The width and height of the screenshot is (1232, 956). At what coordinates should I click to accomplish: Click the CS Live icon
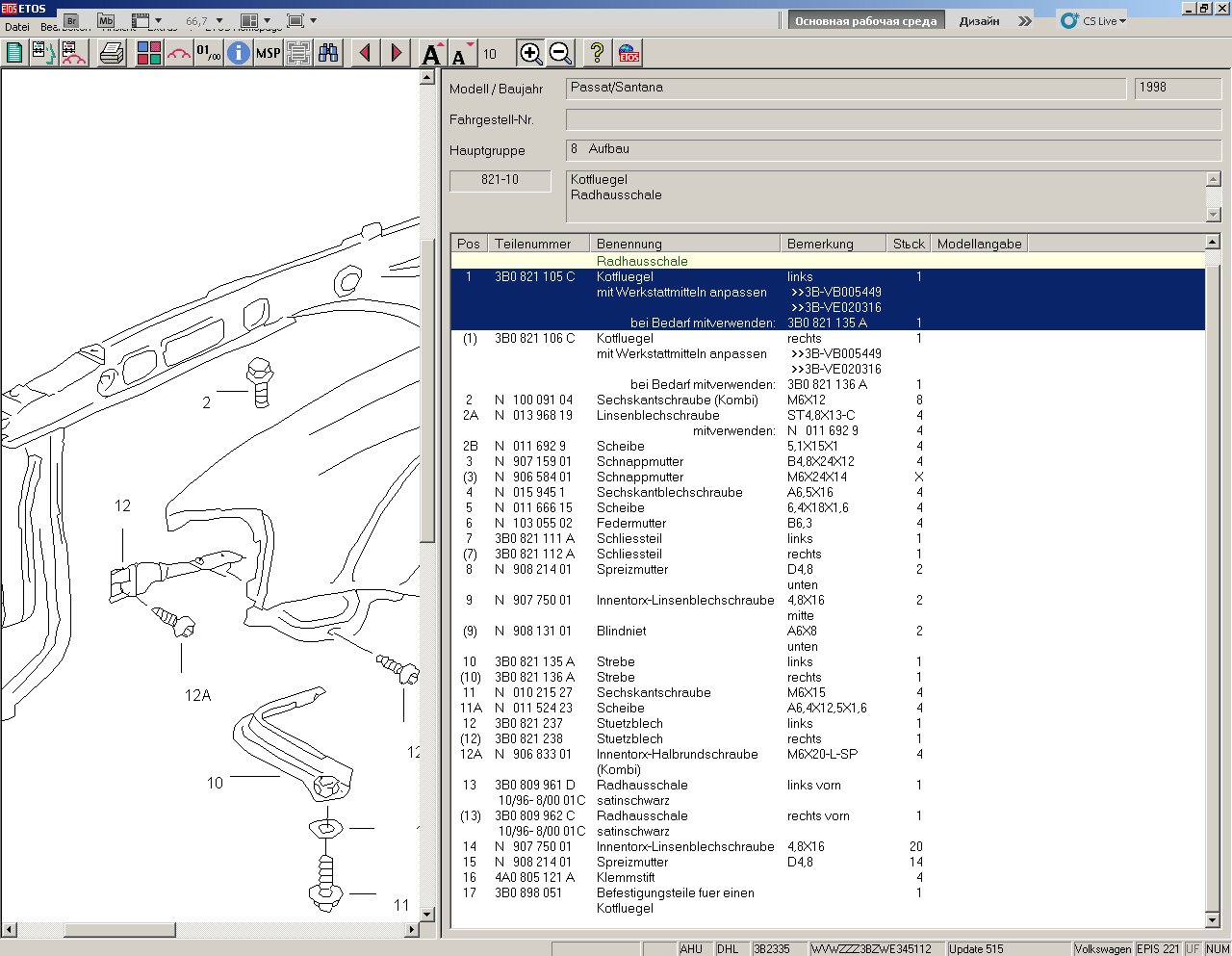click(1069, 20)
